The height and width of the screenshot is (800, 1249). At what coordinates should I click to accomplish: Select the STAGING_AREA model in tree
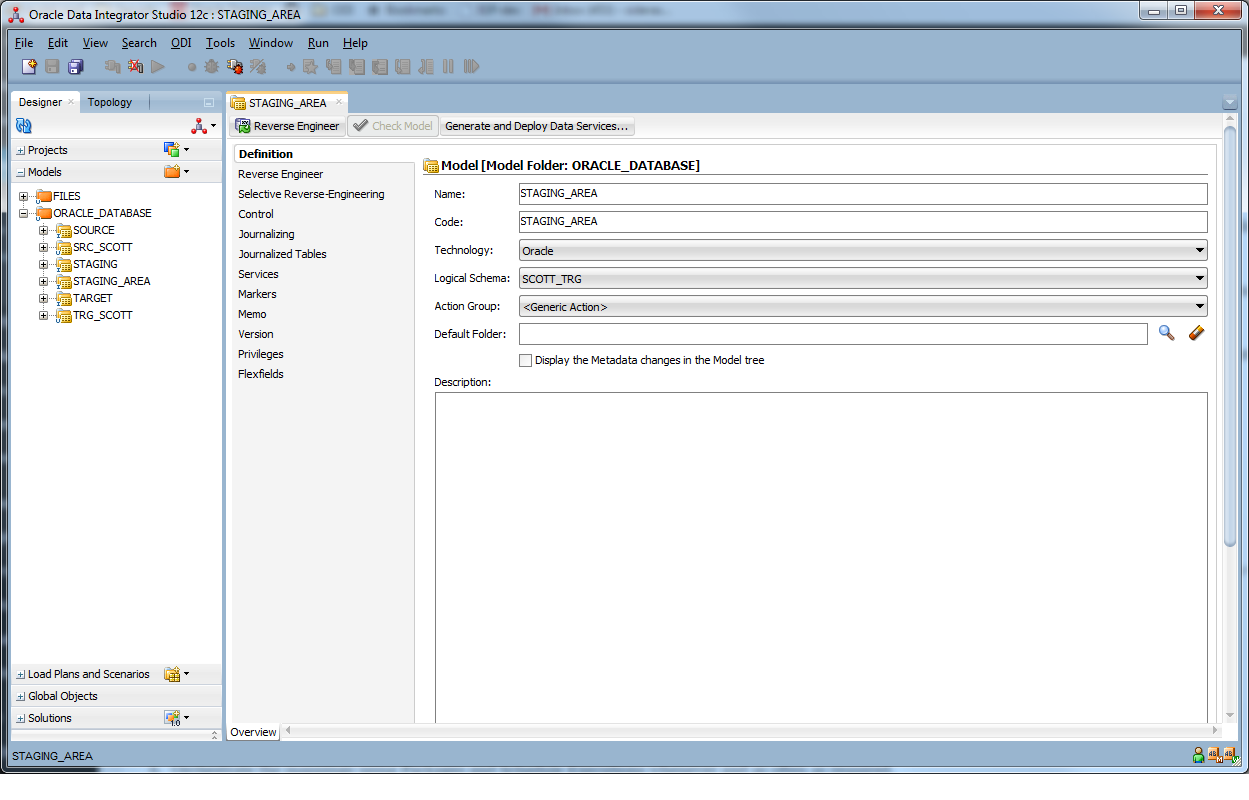pos(112,281)
